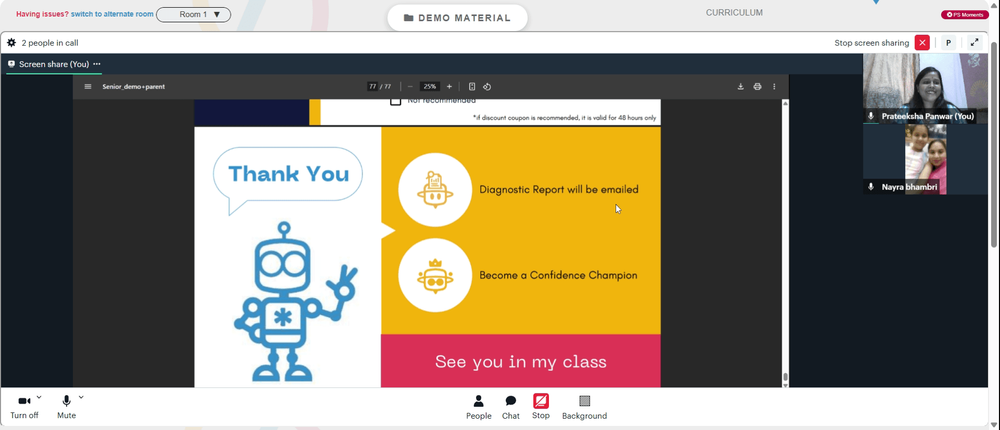Edit the 25% zoom level field
Screen dimensions: 1000x430
click(430, 87)
